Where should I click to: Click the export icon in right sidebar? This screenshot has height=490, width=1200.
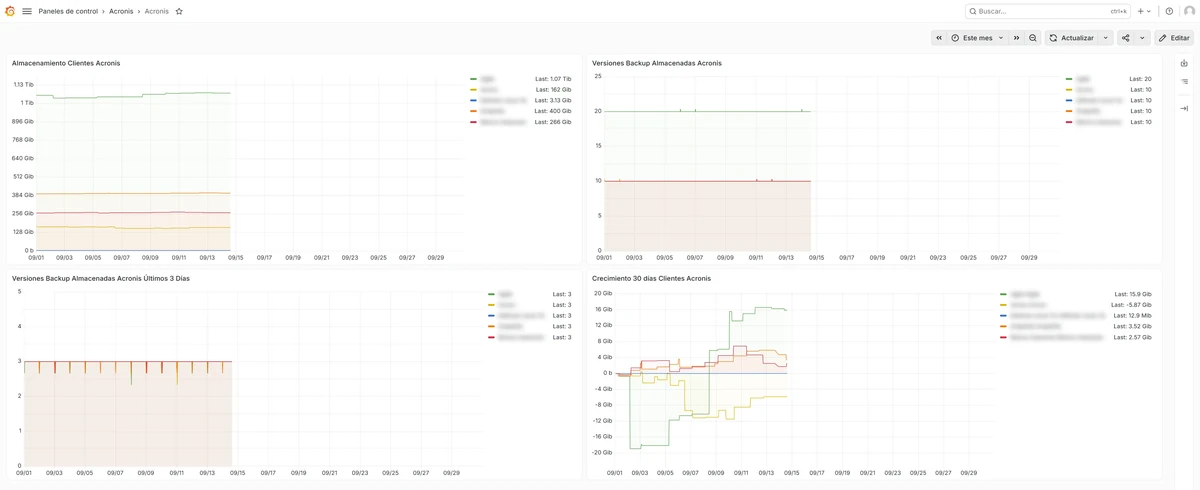click(1184, 63)
